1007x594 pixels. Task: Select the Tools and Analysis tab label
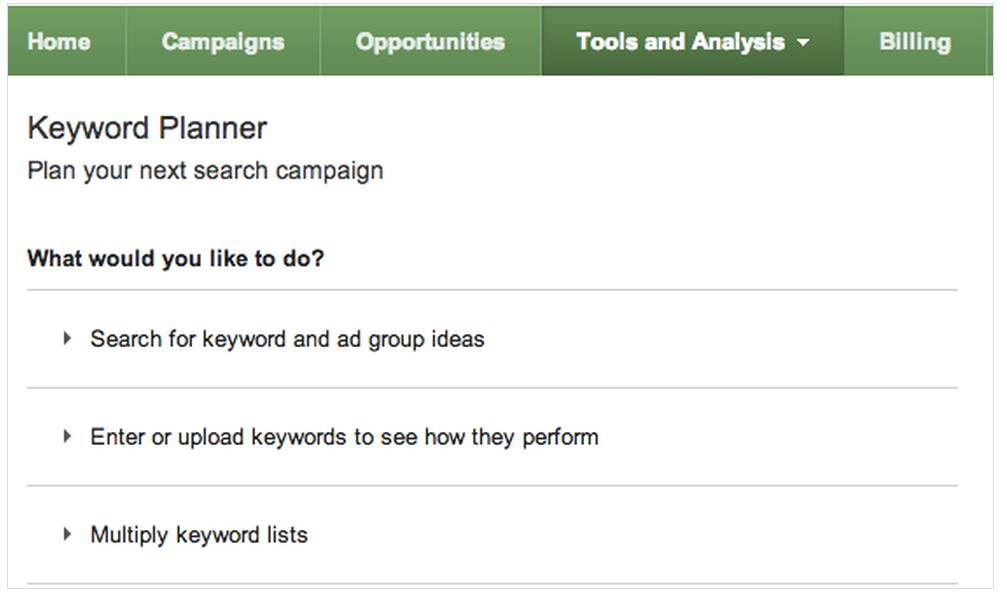pos(680,42)
